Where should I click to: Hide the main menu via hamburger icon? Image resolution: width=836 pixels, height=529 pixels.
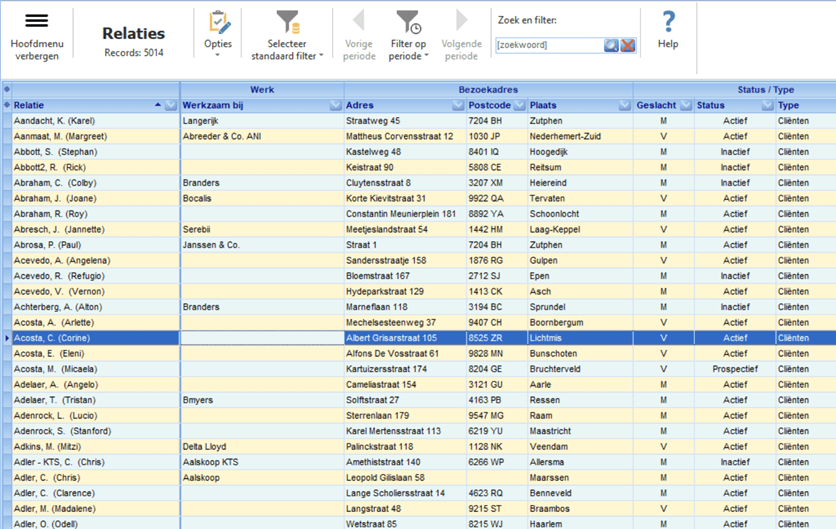pos(36,22)
